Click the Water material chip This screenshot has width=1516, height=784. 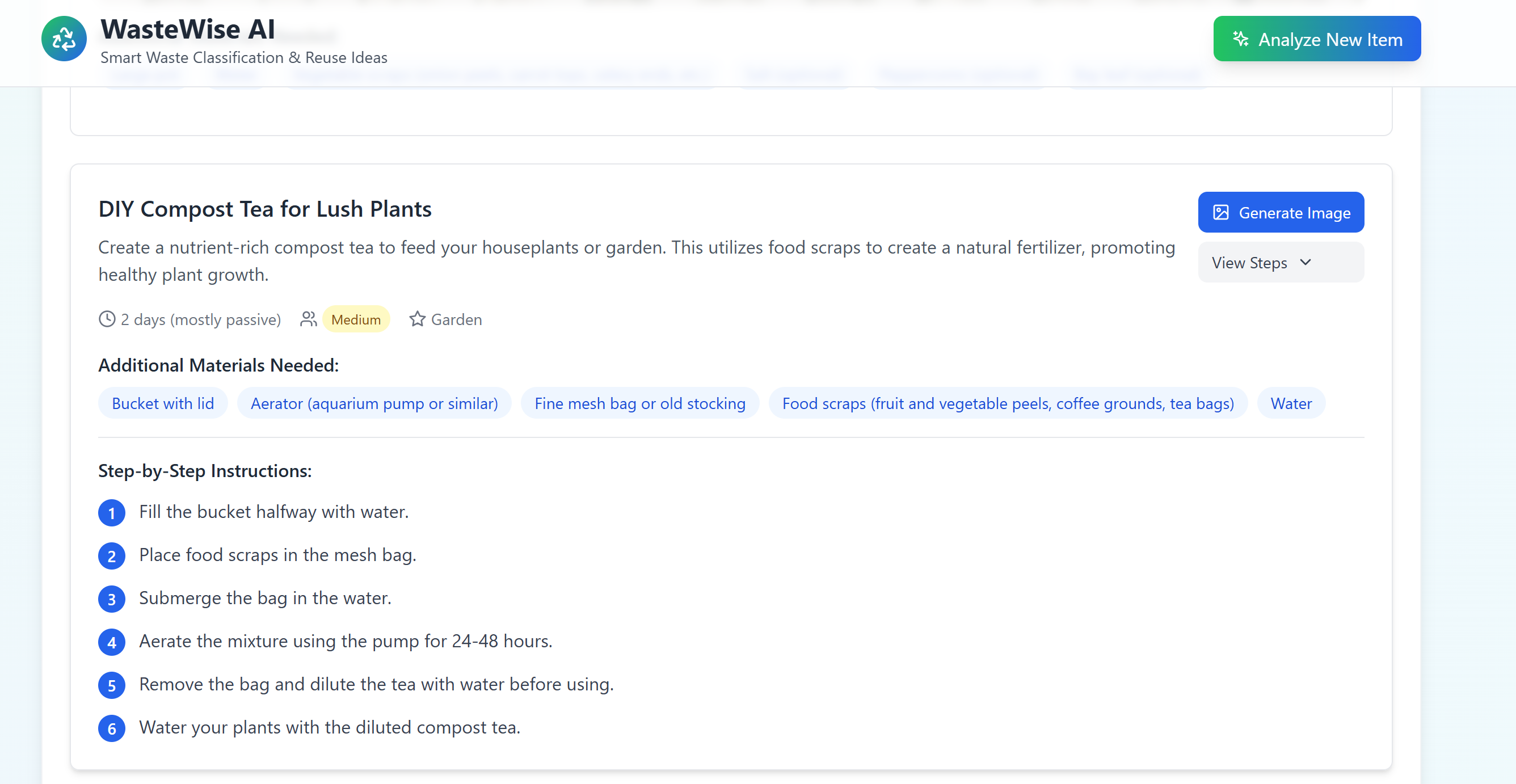tap(1291, 403)
